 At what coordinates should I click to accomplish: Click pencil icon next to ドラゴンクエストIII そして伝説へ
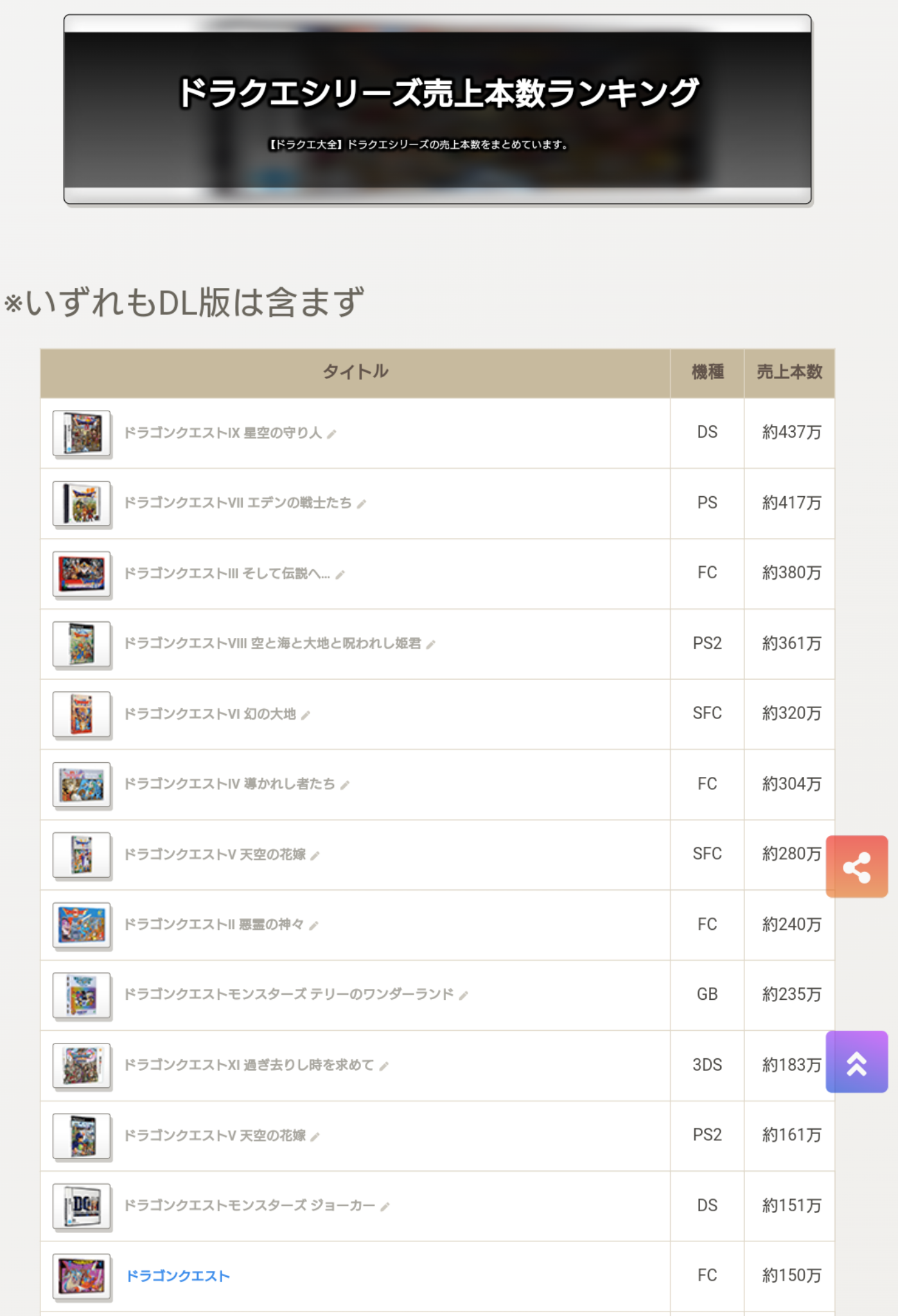(340, 574)
